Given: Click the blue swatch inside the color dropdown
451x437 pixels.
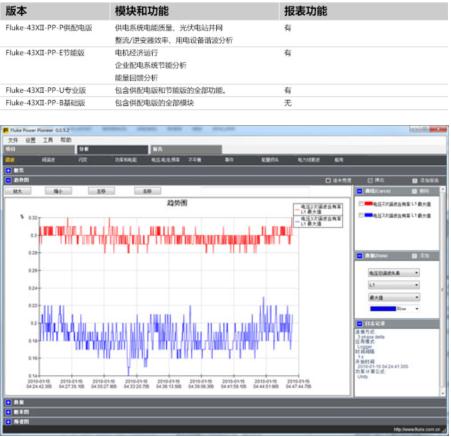Looking at the screenshot, I should pos(383,309).
